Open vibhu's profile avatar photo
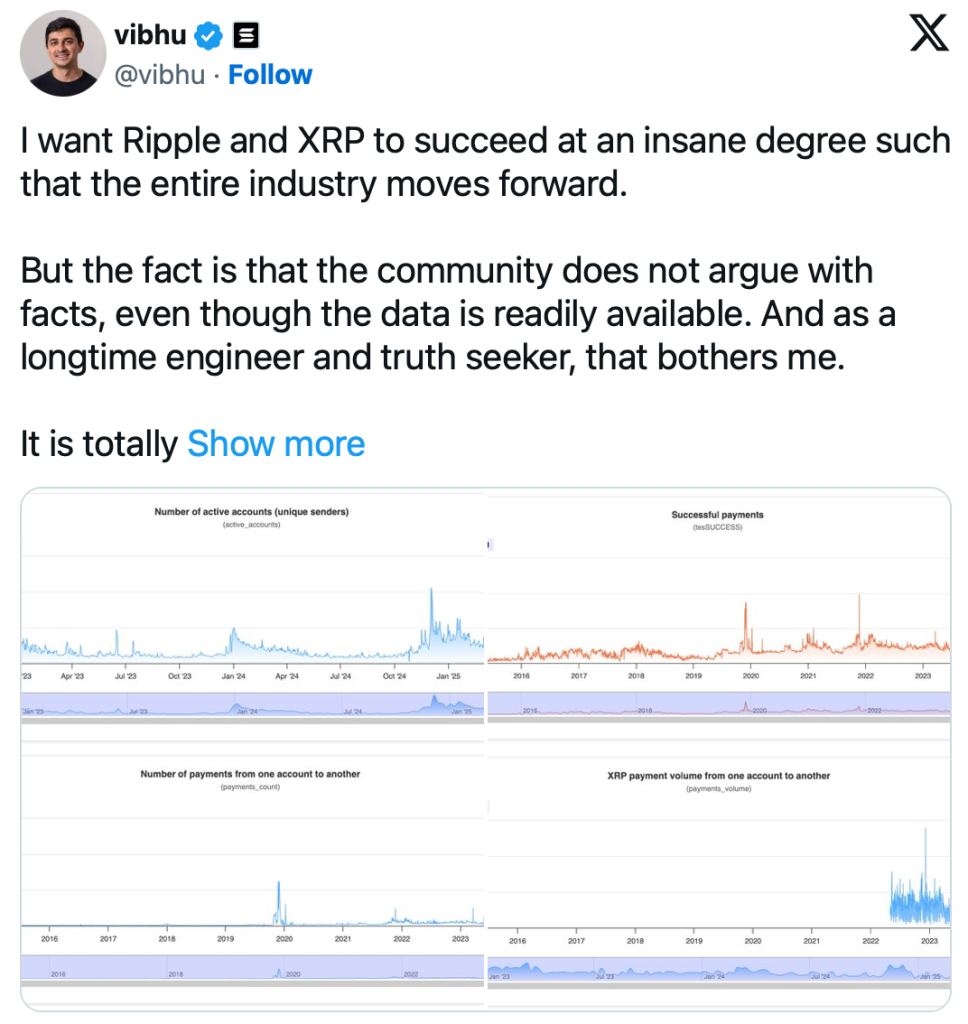 click(x=63, y=53)
